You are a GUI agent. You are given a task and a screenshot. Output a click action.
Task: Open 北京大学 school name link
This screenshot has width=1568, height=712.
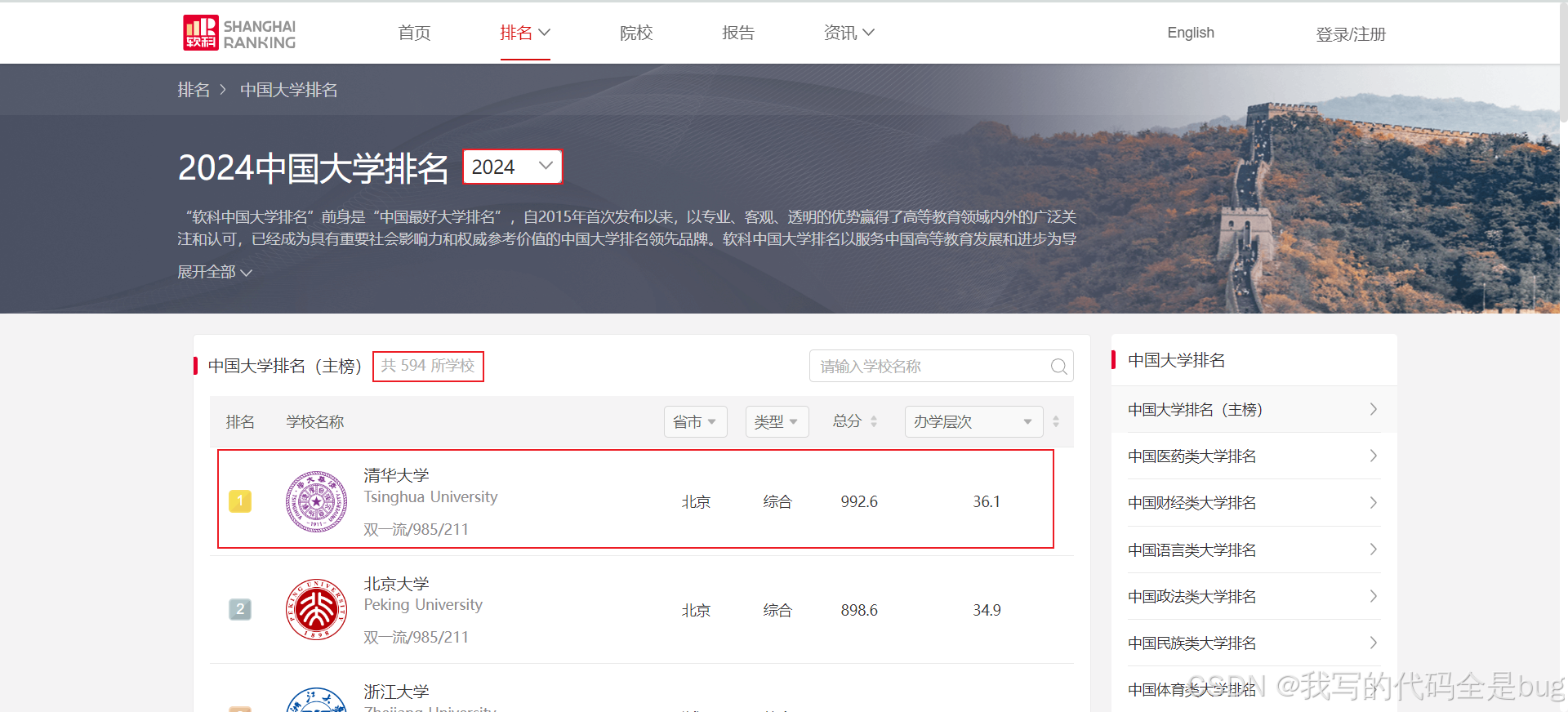pos(396,584)
